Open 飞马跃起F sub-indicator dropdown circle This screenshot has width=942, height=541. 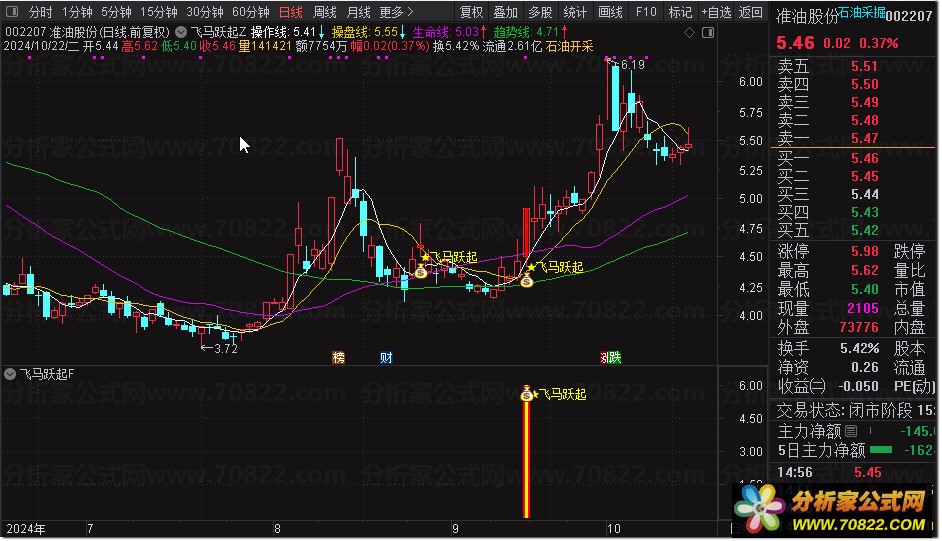point(10,374)
